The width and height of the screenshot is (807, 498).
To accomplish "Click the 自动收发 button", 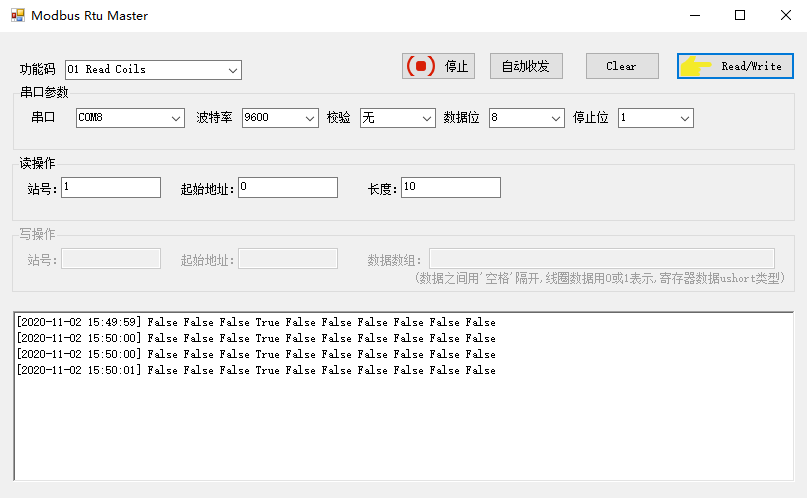I will coord(526,66).
